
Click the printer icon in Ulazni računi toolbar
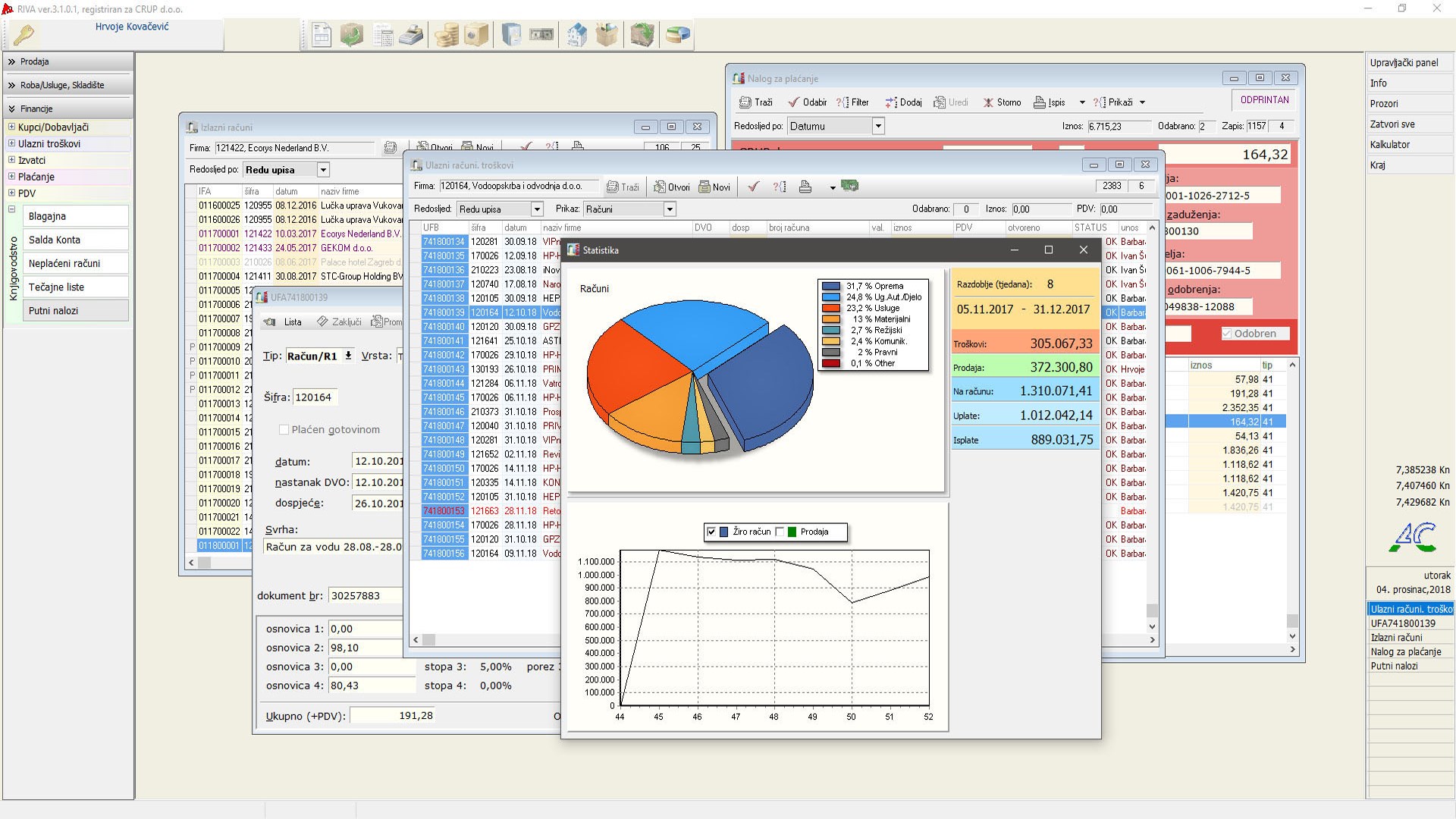tap(805, 187)
